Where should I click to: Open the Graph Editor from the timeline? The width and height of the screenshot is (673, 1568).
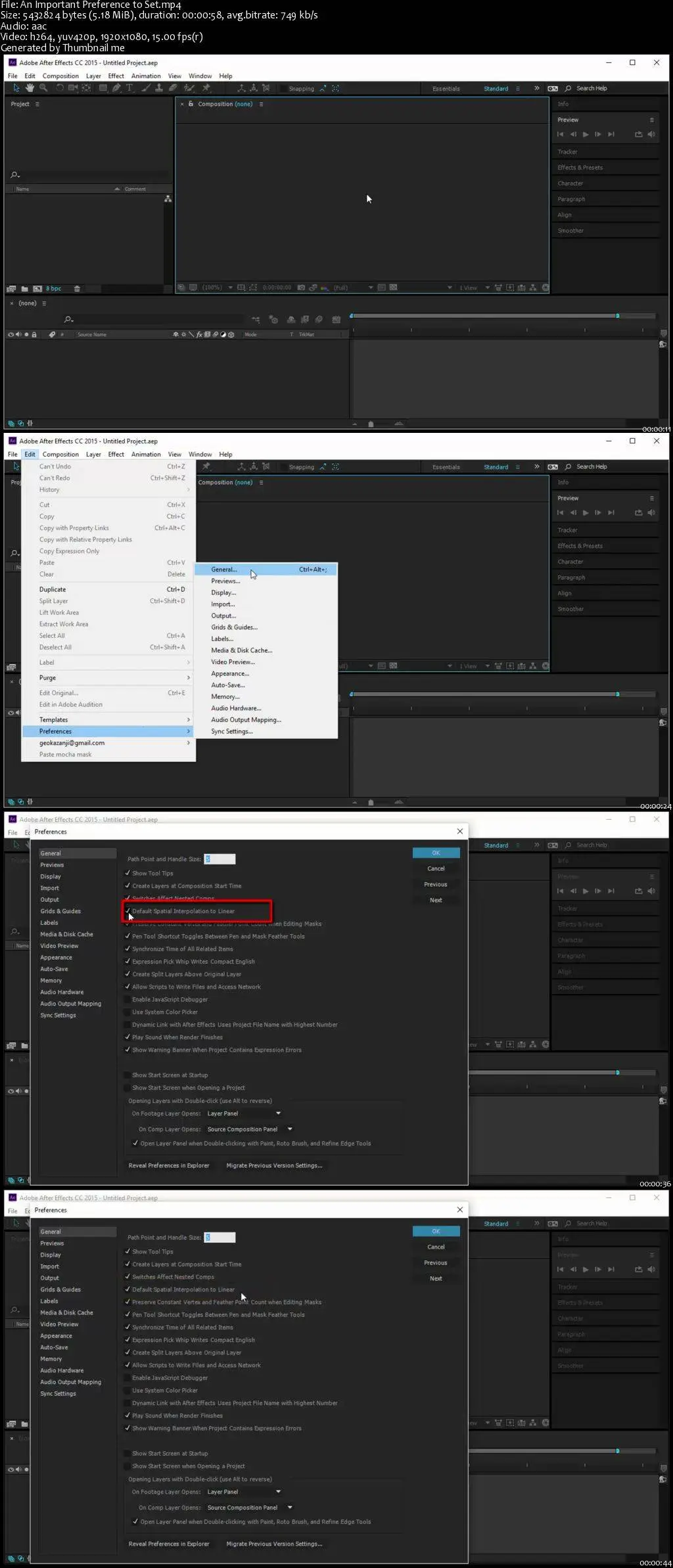tap(336, 319)
